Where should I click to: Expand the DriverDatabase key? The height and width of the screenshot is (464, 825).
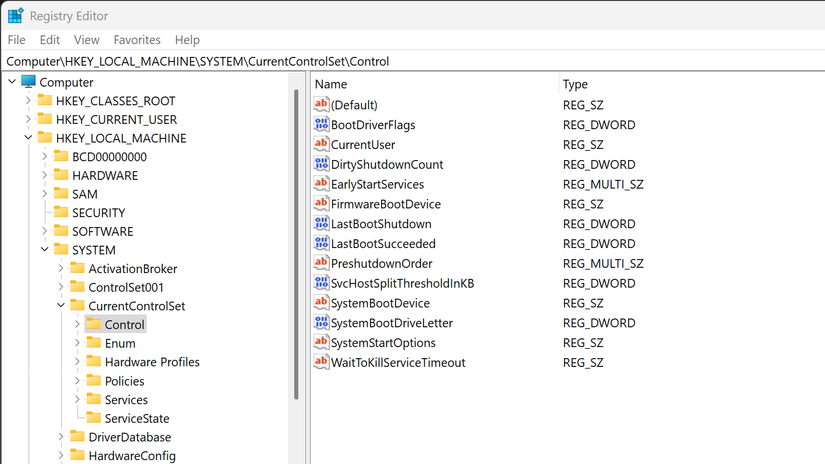61,437
